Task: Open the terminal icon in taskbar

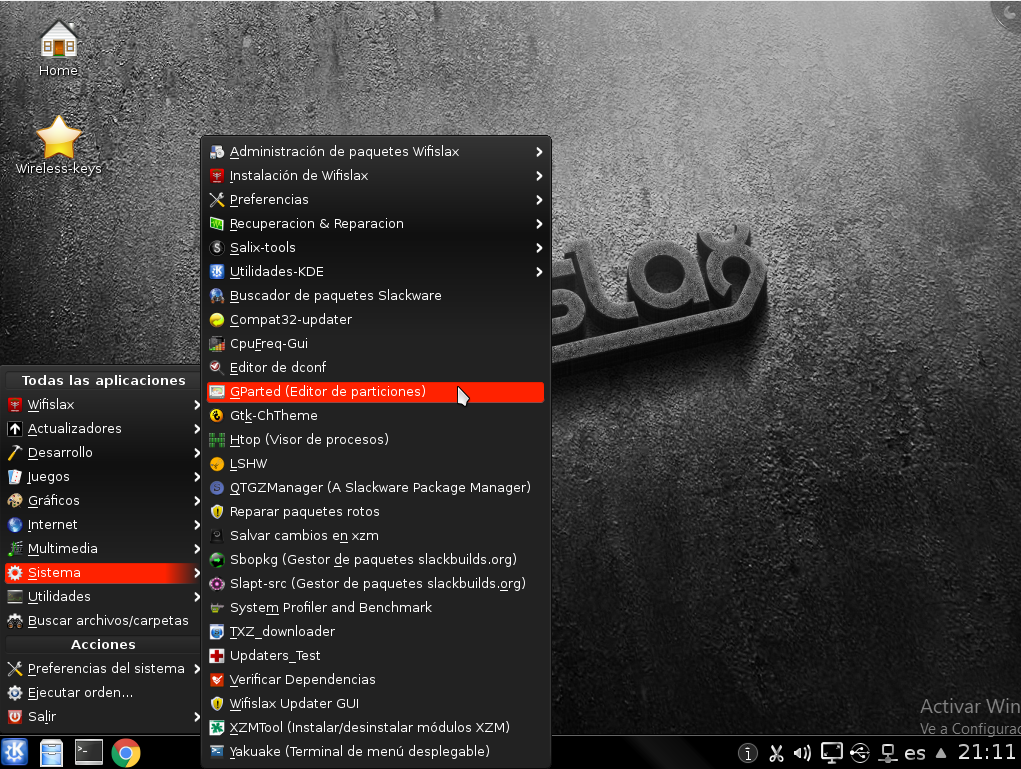Action: [89, 752]
